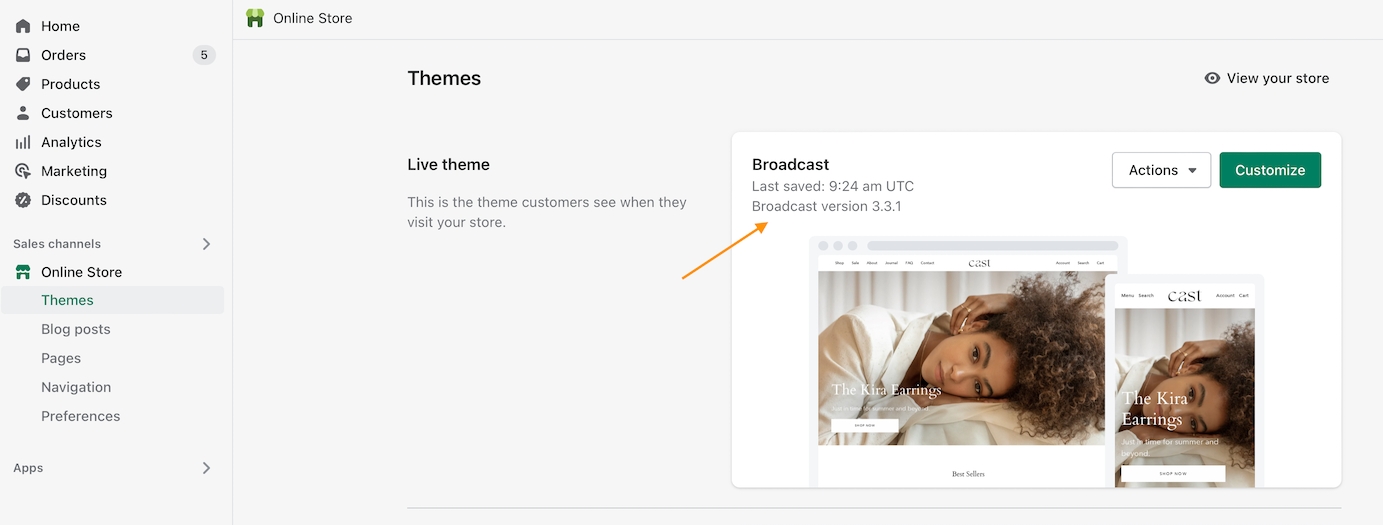Click the Orders inbox icon
This screenshot has height=525, width=1383.
[23, 55]
